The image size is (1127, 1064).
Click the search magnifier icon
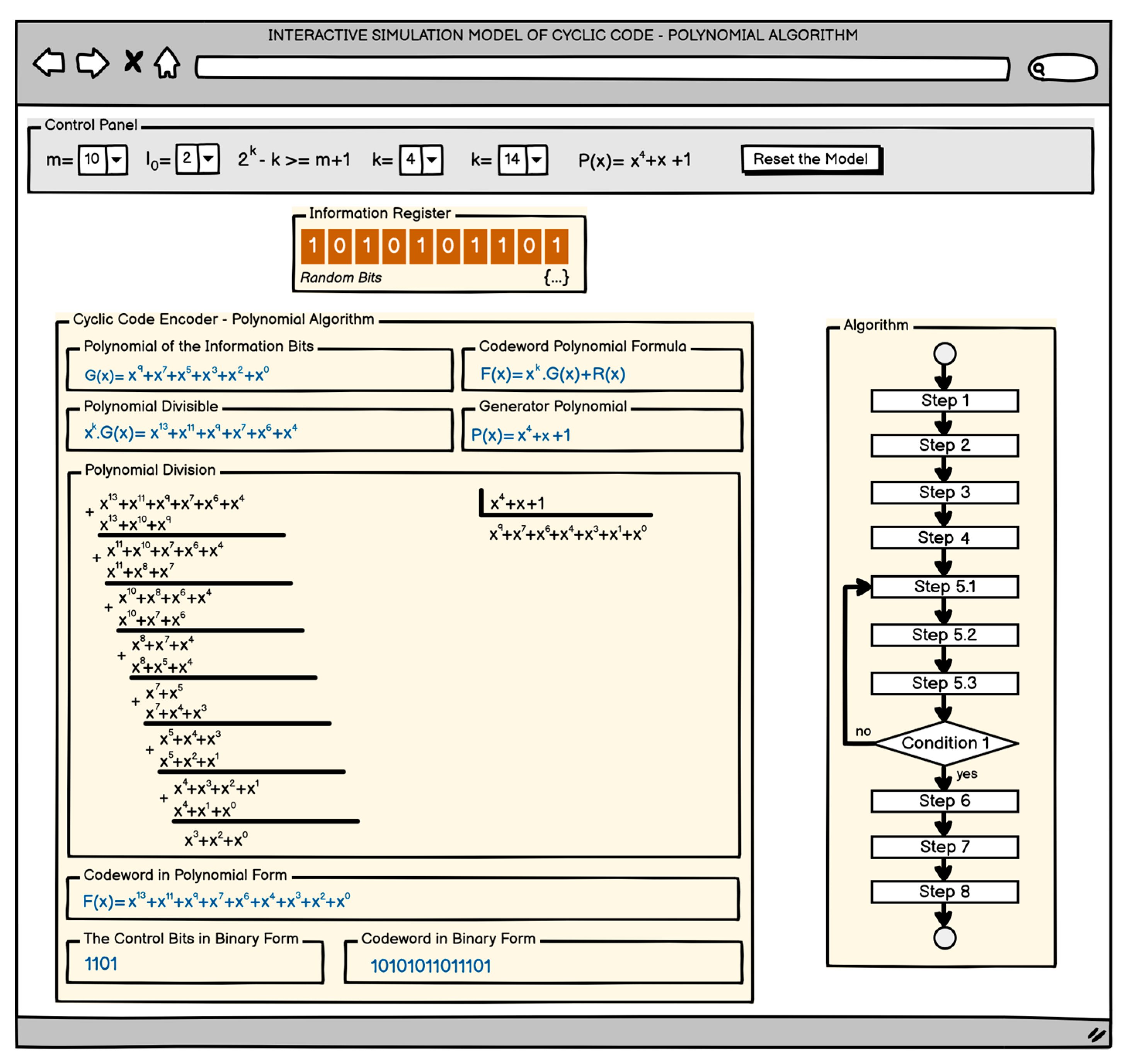tap(1038, 69)
